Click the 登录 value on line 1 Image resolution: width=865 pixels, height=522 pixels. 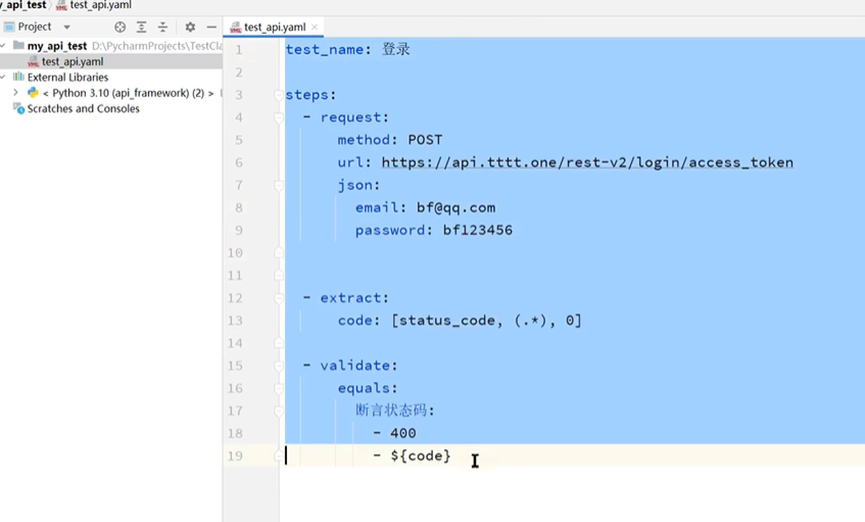[396, 49]
